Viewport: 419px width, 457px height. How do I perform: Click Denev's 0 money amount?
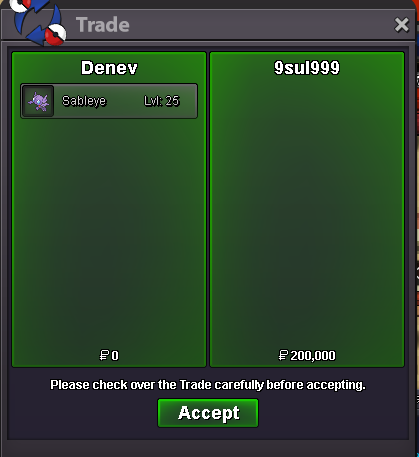(115, 355)
